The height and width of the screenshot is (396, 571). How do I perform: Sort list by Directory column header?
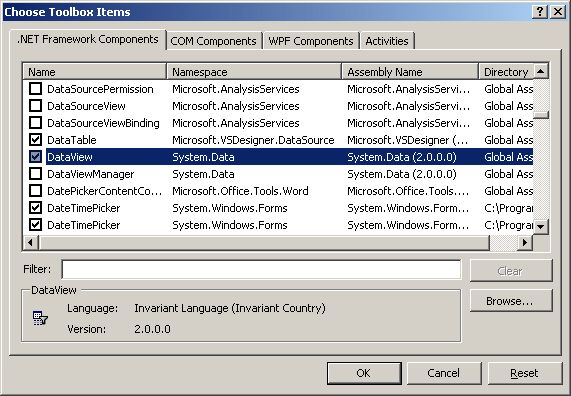pos(506,72)
